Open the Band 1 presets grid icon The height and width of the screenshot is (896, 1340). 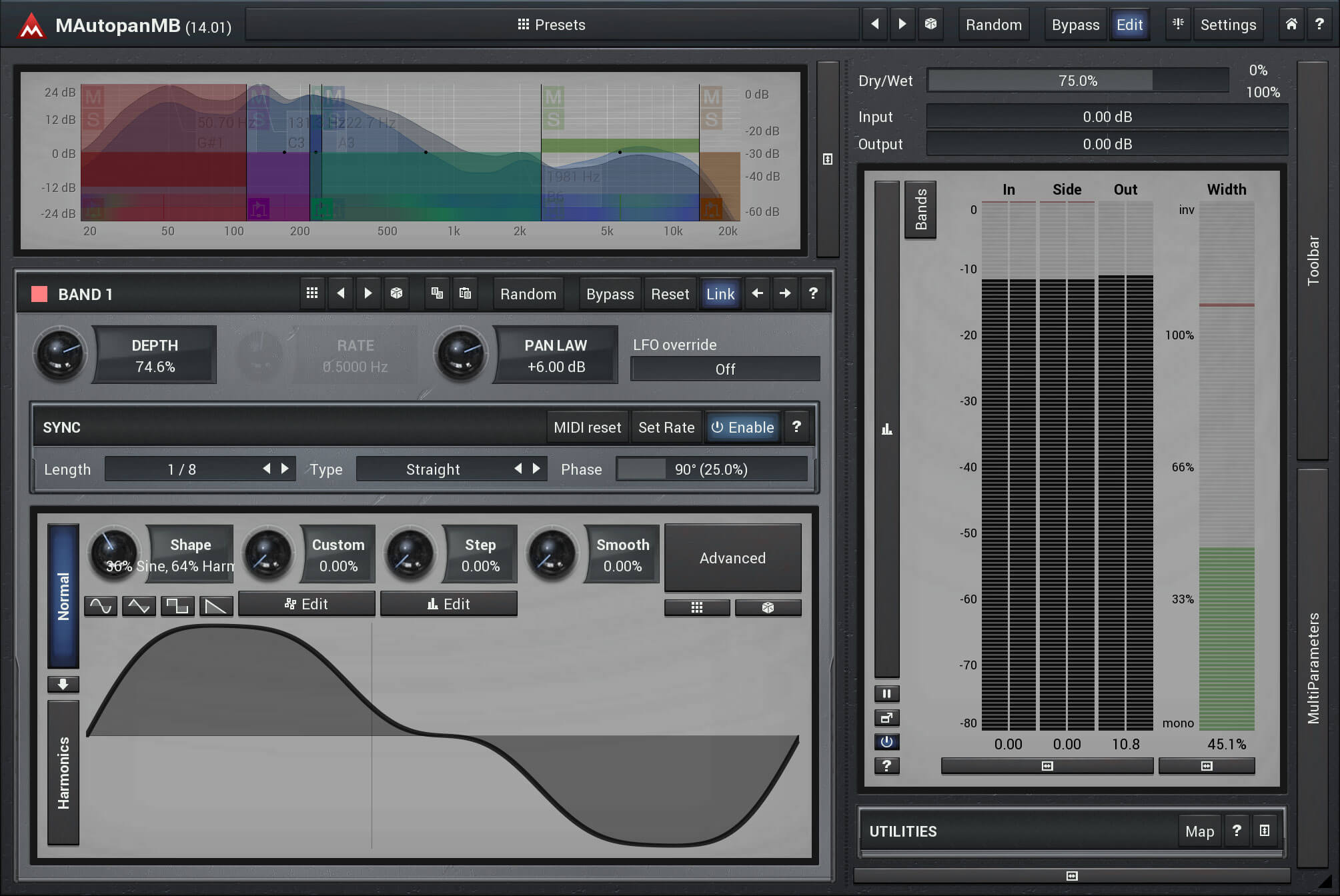[x=311, y=293]
